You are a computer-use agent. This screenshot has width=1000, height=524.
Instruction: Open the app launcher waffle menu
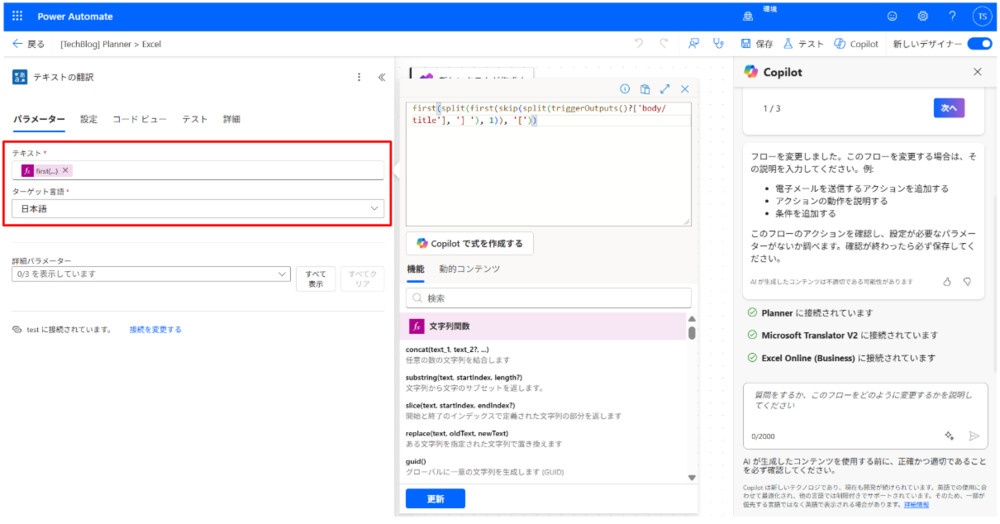point(17,16)
